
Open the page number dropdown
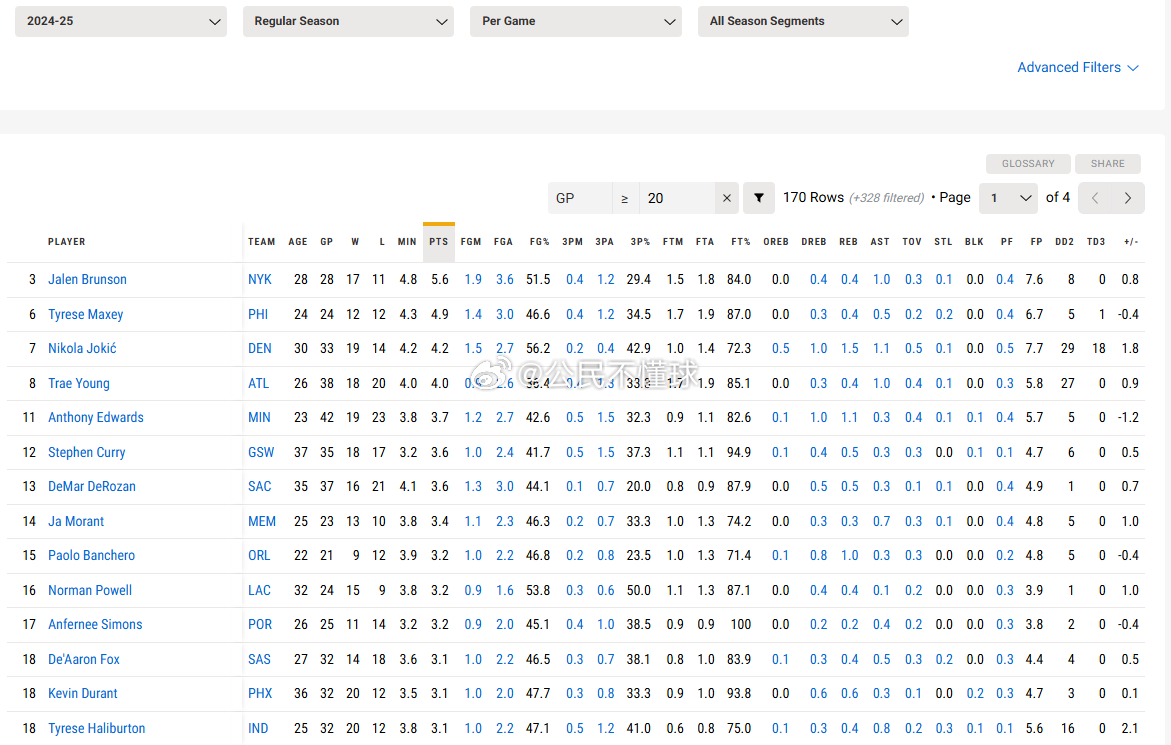[1008, 198]
